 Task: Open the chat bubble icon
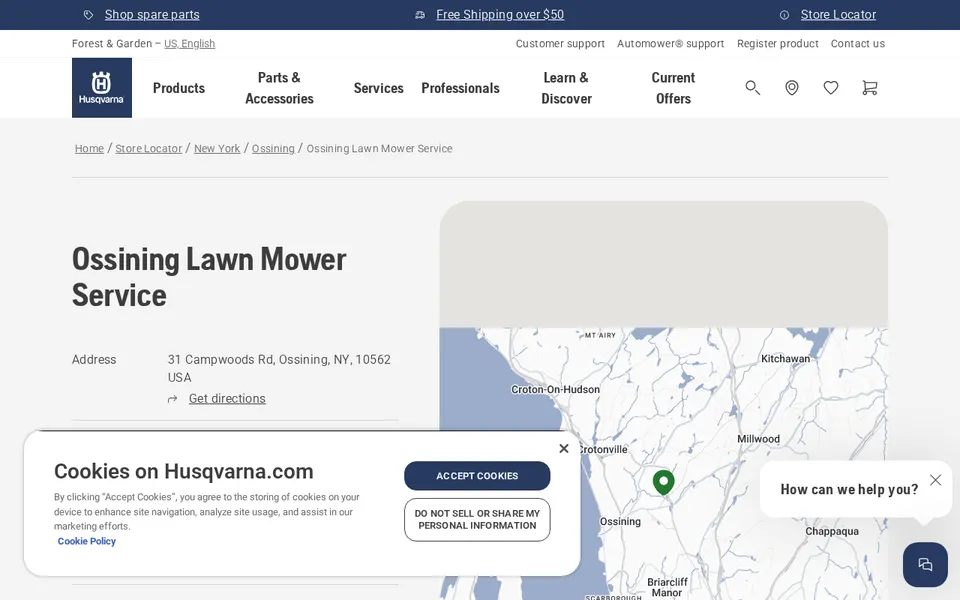(925, 564)
